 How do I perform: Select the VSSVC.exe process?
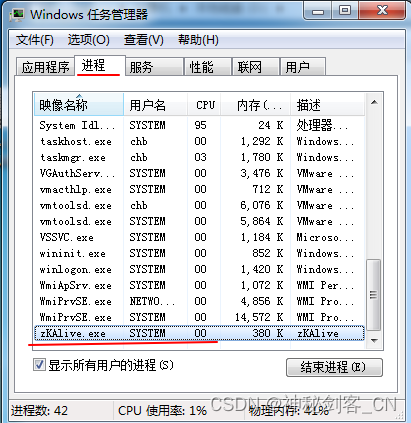pyautogui.click(x=199, y=237)
